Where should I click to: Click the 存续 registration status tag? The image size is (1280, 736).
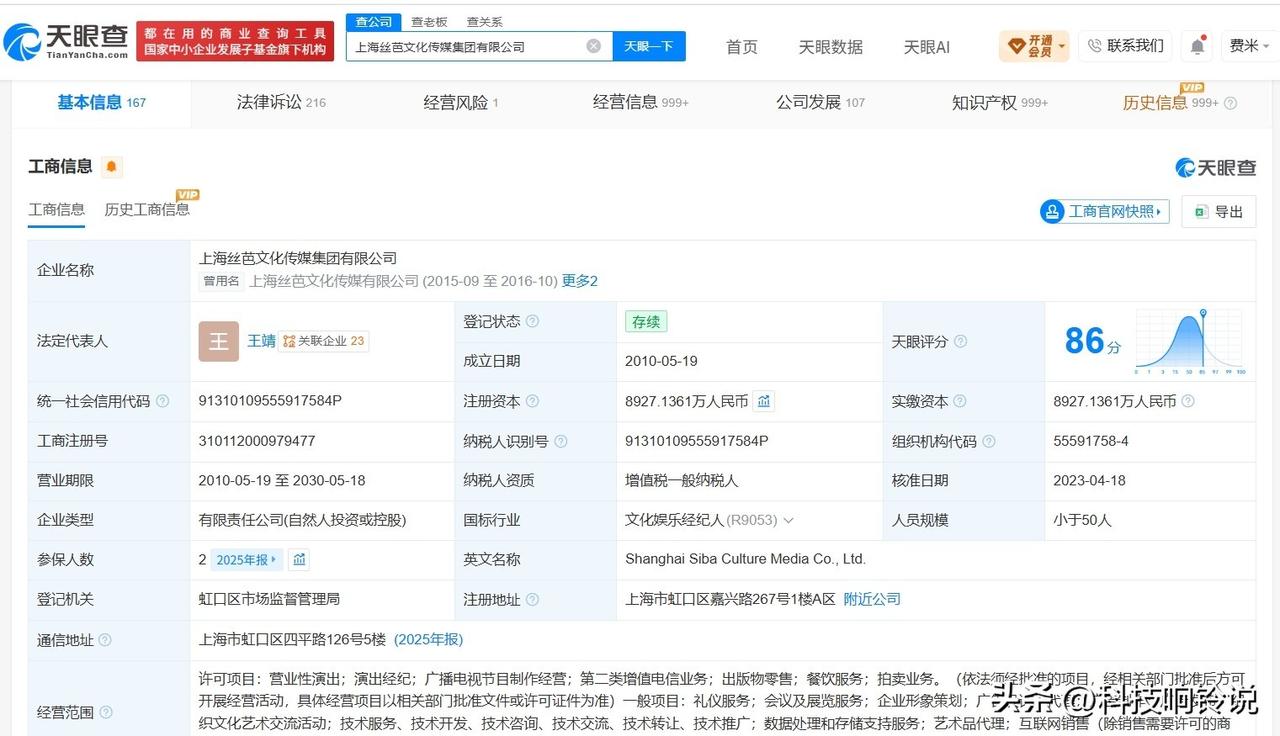coord(646,321)
